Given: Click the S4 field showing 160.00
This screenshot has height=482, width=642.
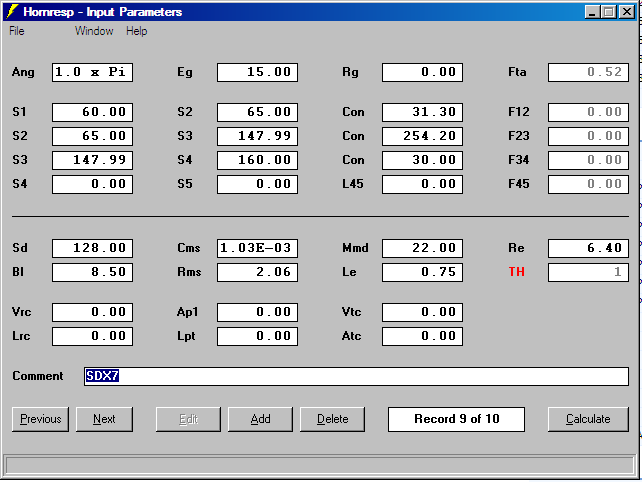Looking at the screenshot, I should pos(258,160).
